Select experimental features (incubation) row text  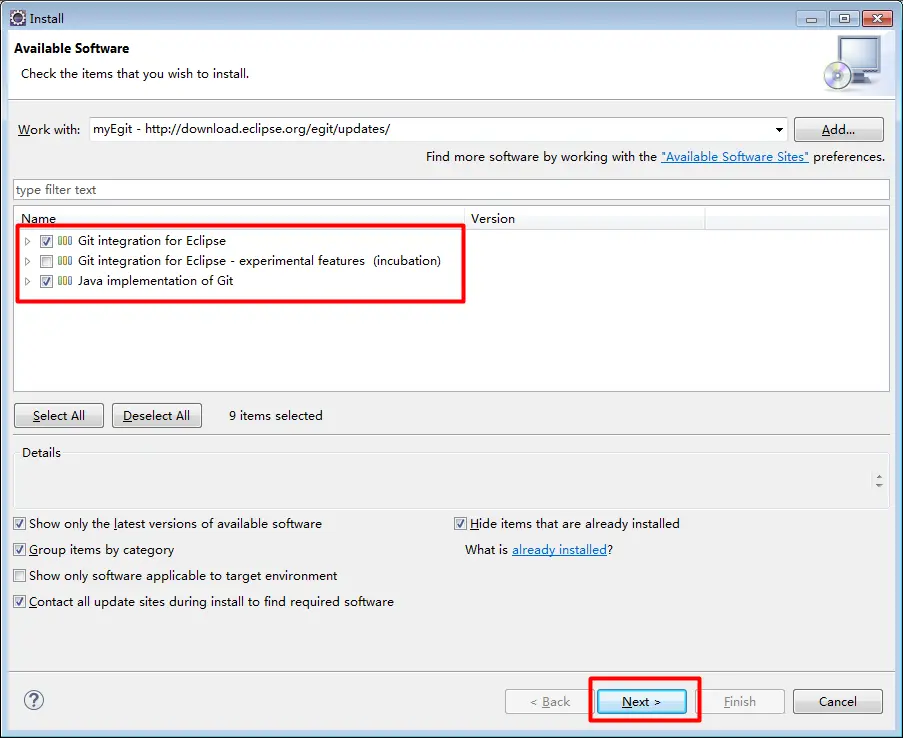[259, 261]
